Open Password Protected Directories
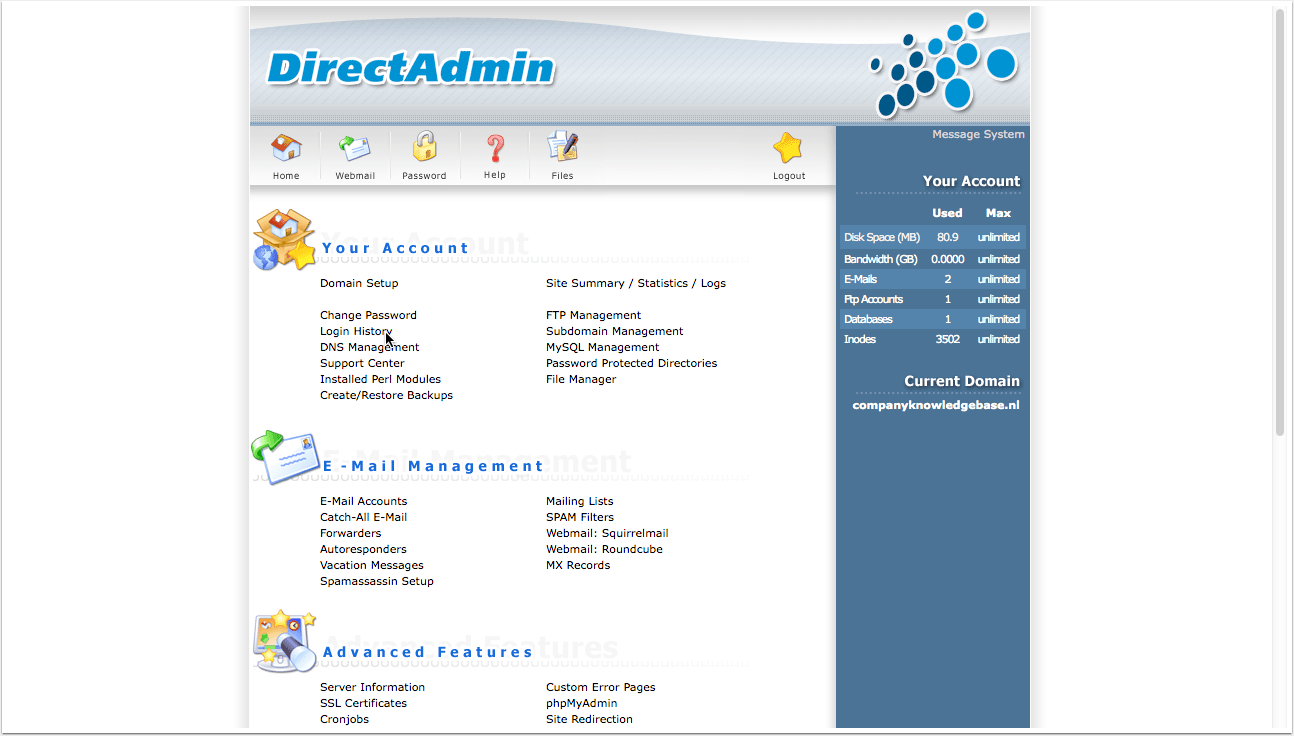 click(x=631, y=363)
